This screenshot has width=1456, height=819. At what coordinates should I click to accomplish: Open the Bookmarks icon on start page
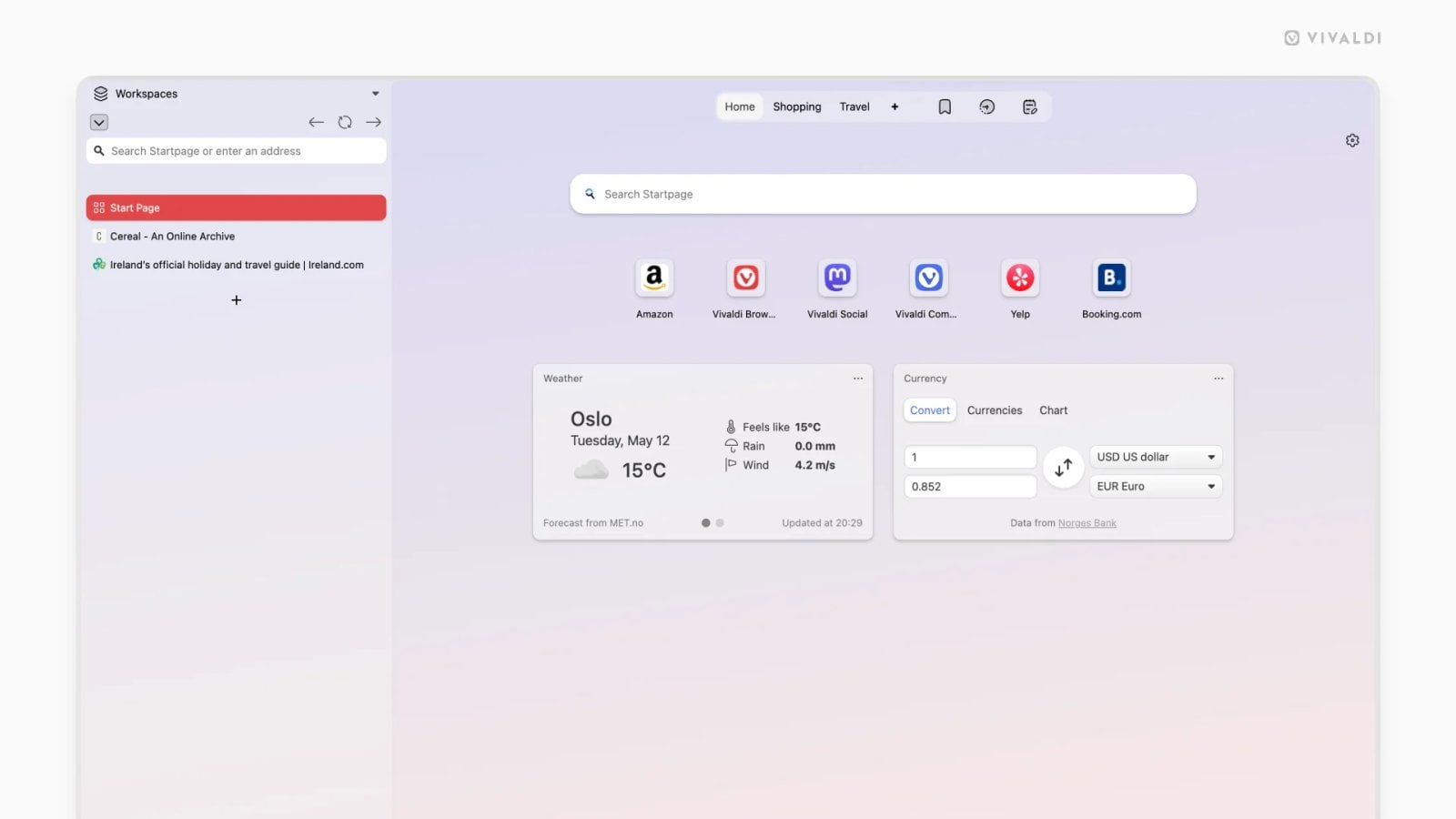(945, 106)
